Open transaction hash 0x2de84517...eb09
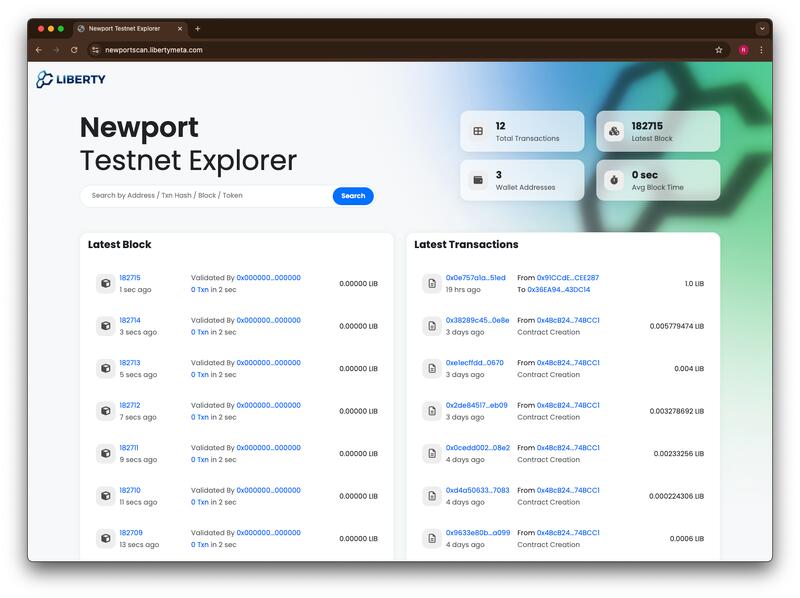The height and width of the screenshot is (598, 800). (x=477, y=405)
